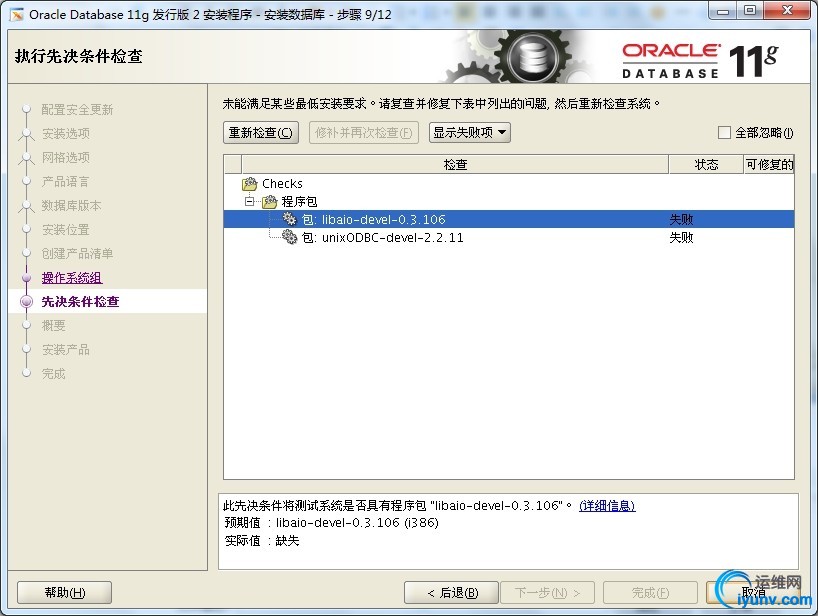Open the 详细信息 link
The image size is (818, 616).
click(x=607, y=505)
